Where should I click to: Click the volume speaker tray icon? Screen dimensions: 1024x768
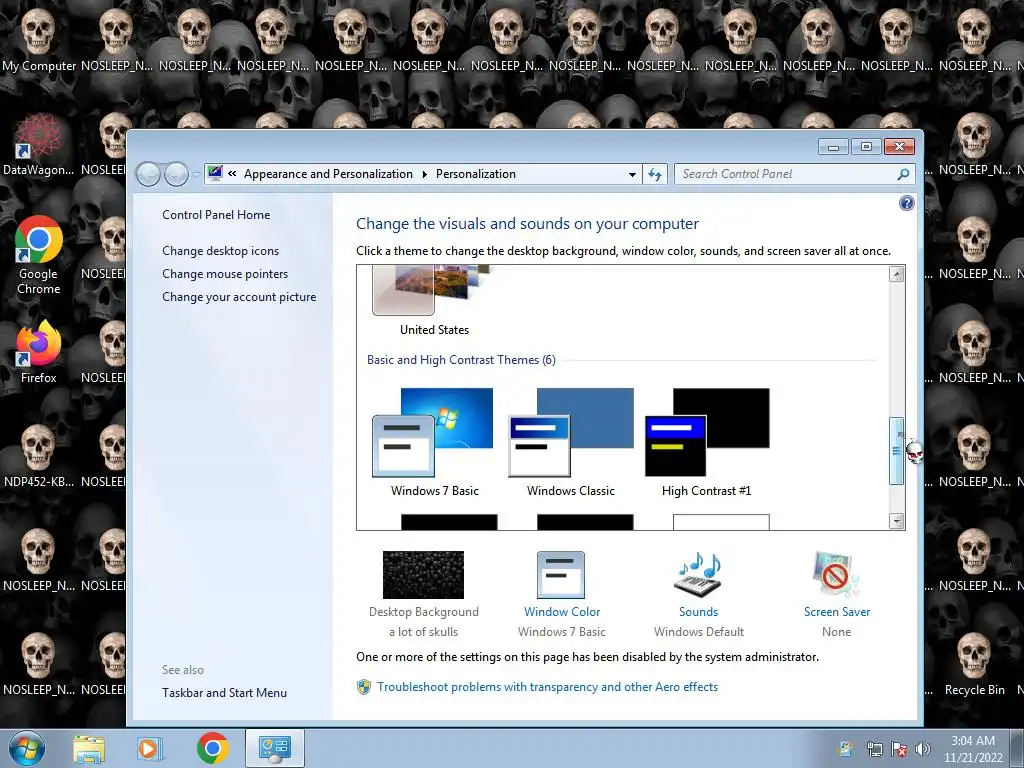tap(923, 749)
